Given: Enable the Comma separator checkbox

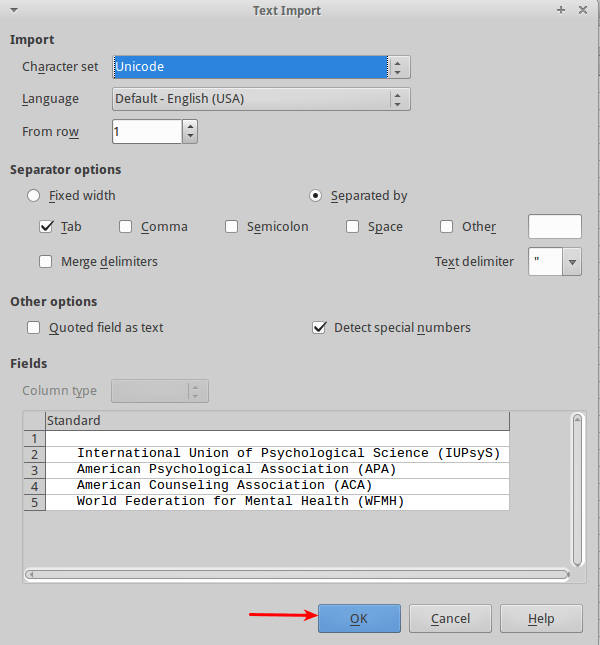Looking at the screenshot, I should coord(126,227).
